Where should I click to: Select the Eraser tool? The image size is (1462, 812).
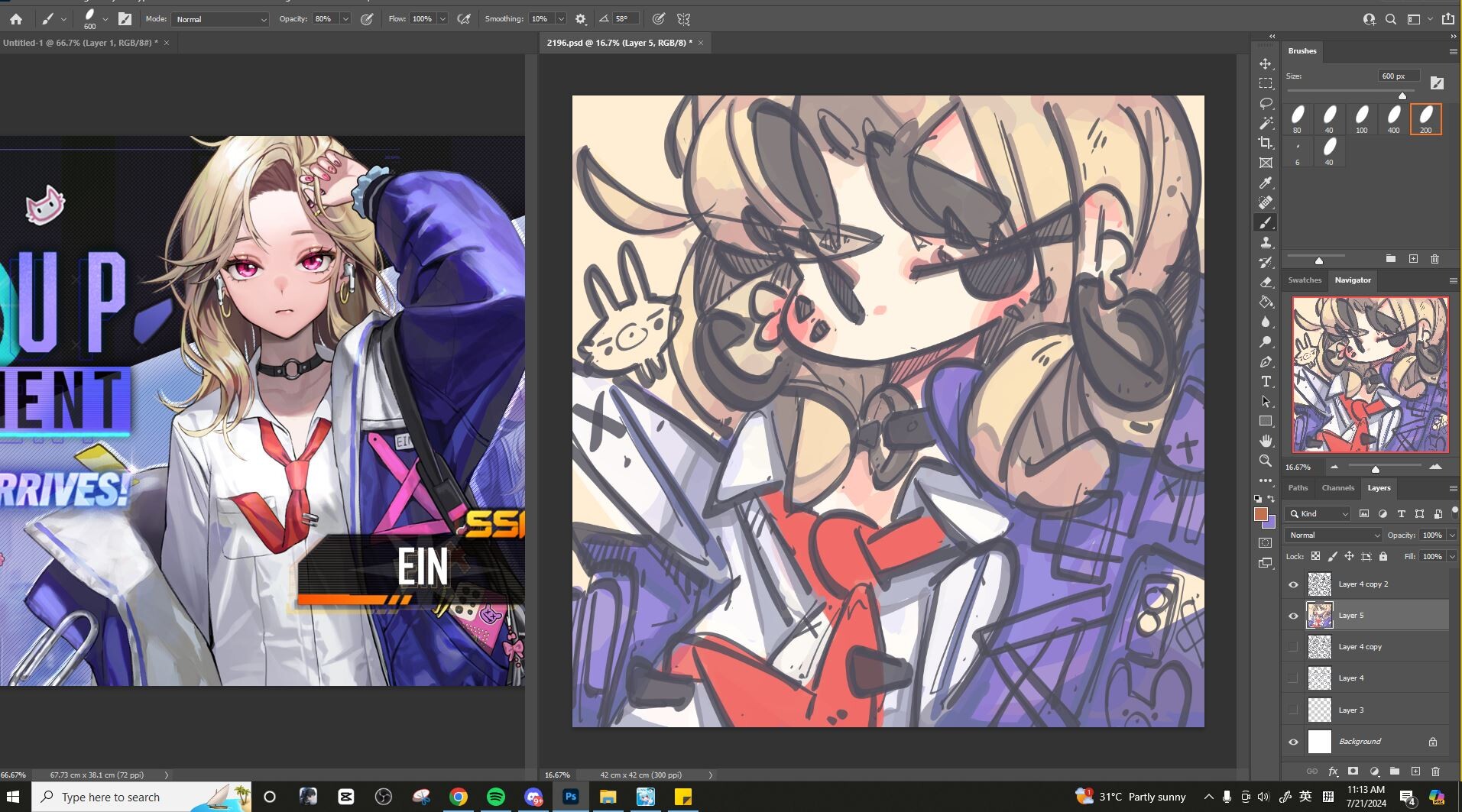pyautogui.click(x=1266, y=282)
